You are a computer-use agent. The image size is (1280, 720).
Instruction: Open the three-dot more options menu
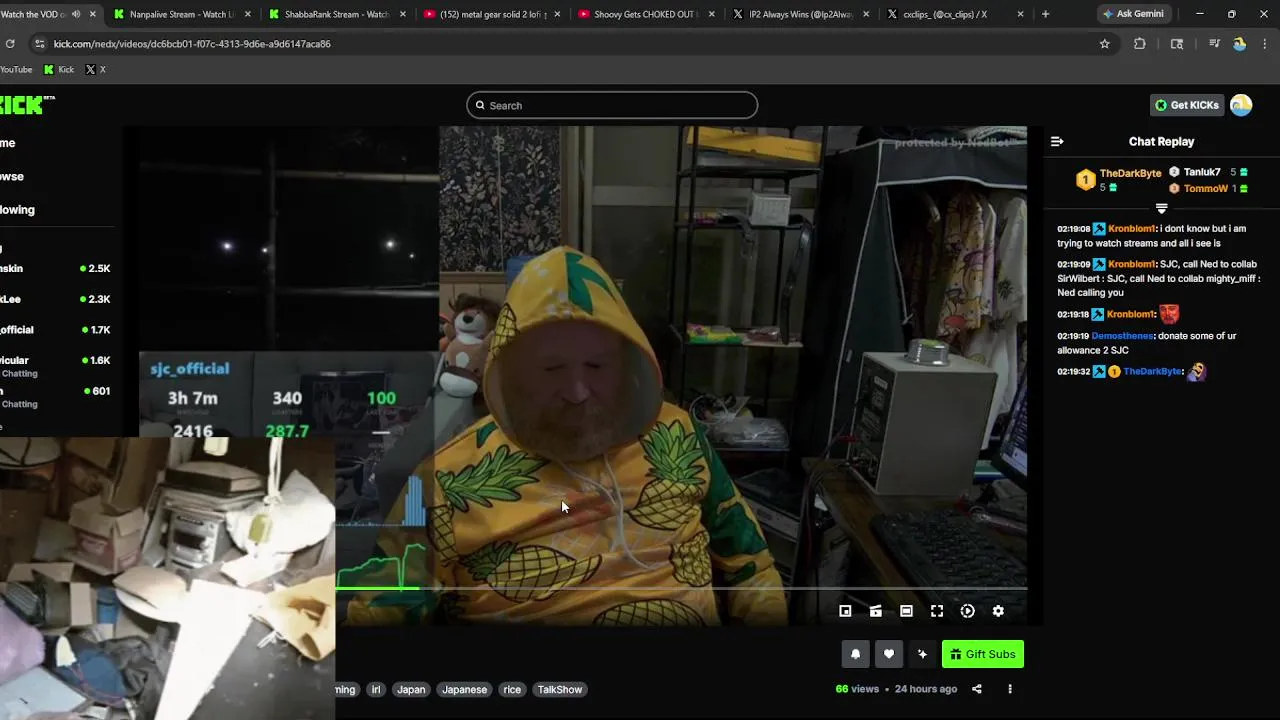click(1010, 689)
